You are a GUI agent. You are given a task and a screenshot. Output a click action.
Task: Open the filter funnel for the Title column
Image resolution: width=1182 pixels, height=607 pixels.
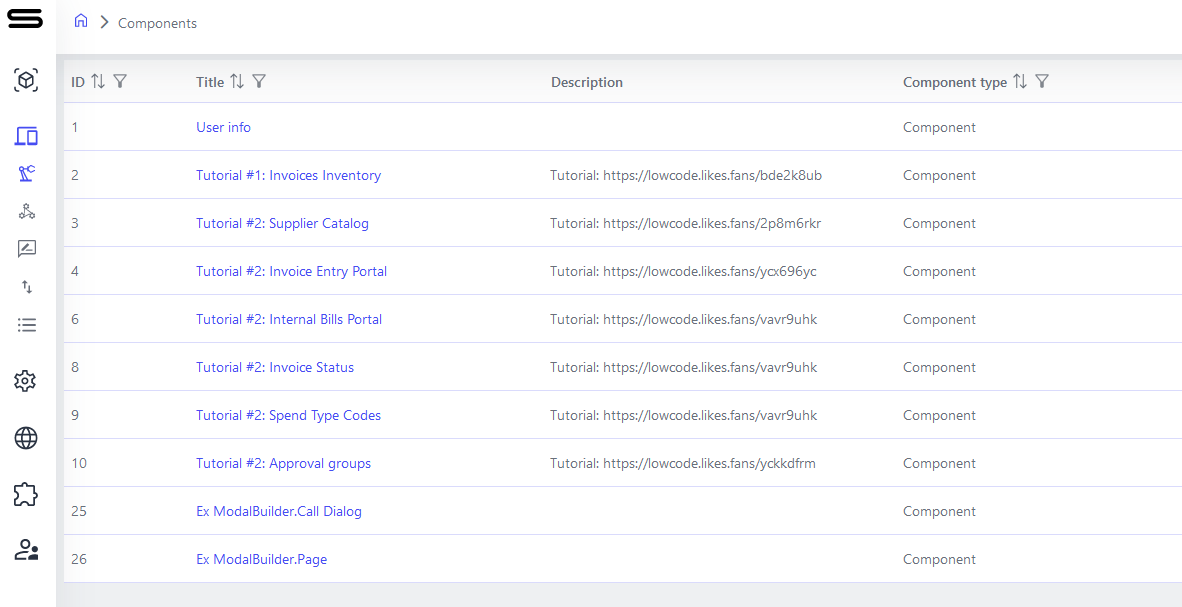click(260, 82)
